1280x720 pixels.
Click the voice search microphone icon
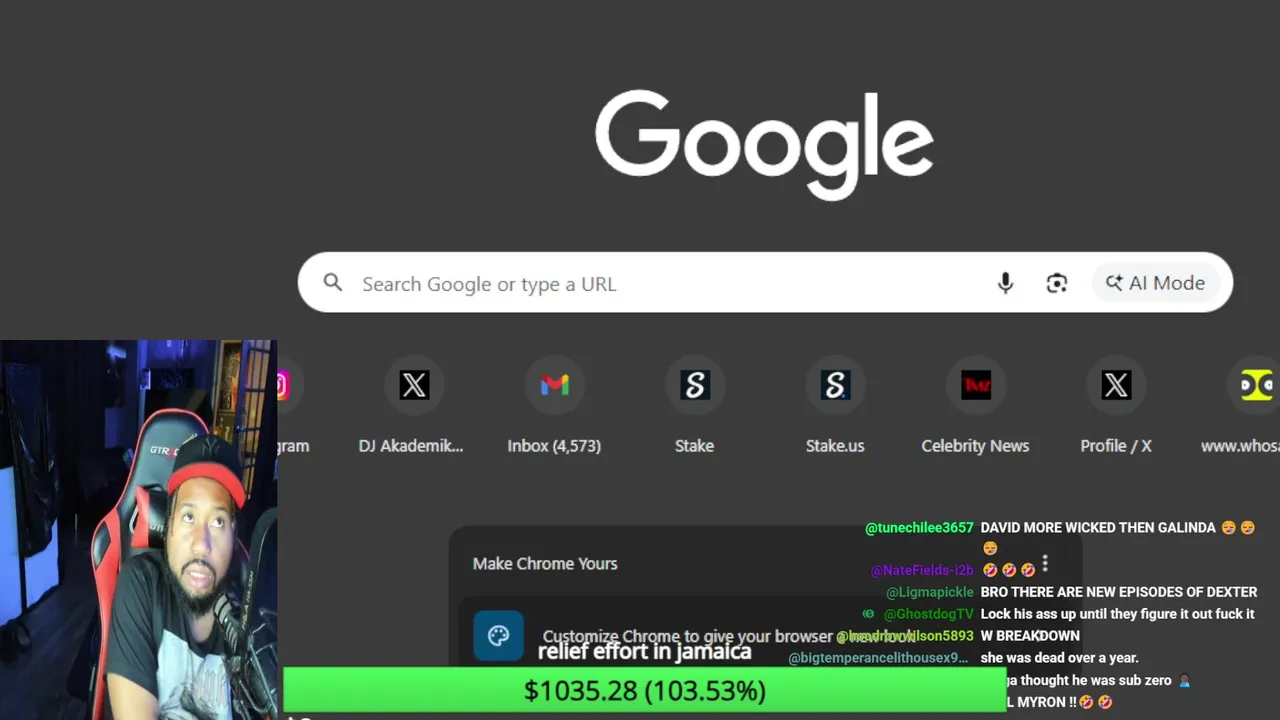pos(1006,283)
